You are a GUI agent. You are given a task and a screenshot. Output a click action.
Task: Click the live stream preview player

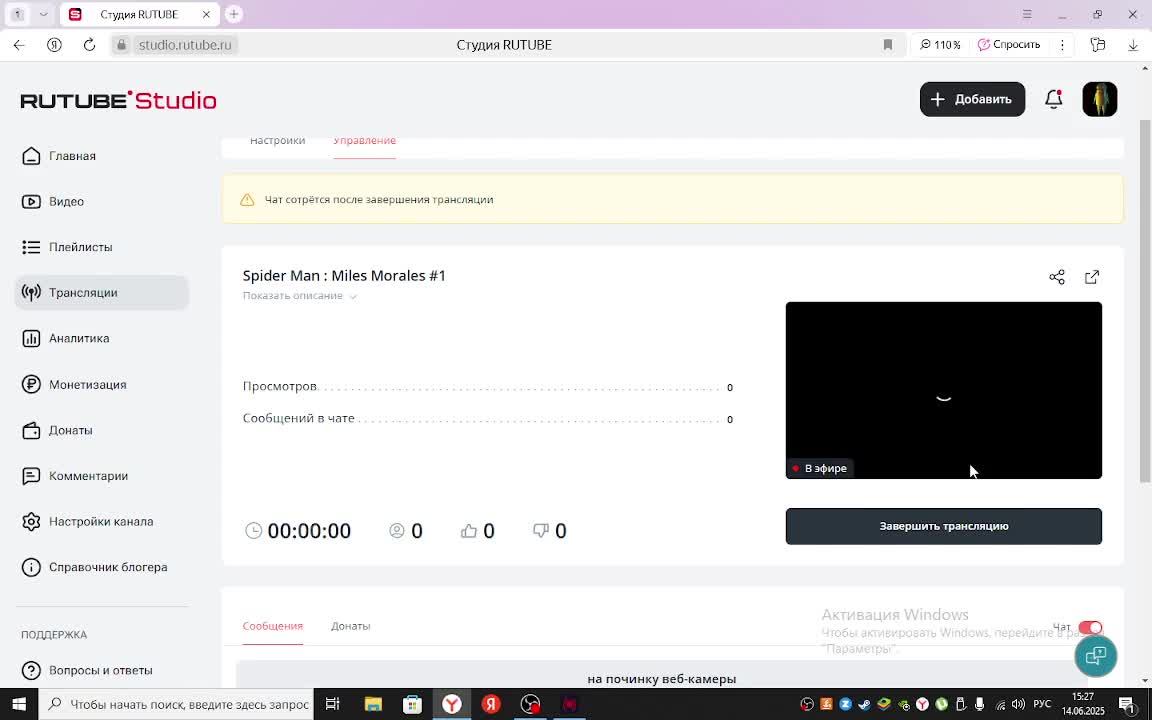coord(943,390)
